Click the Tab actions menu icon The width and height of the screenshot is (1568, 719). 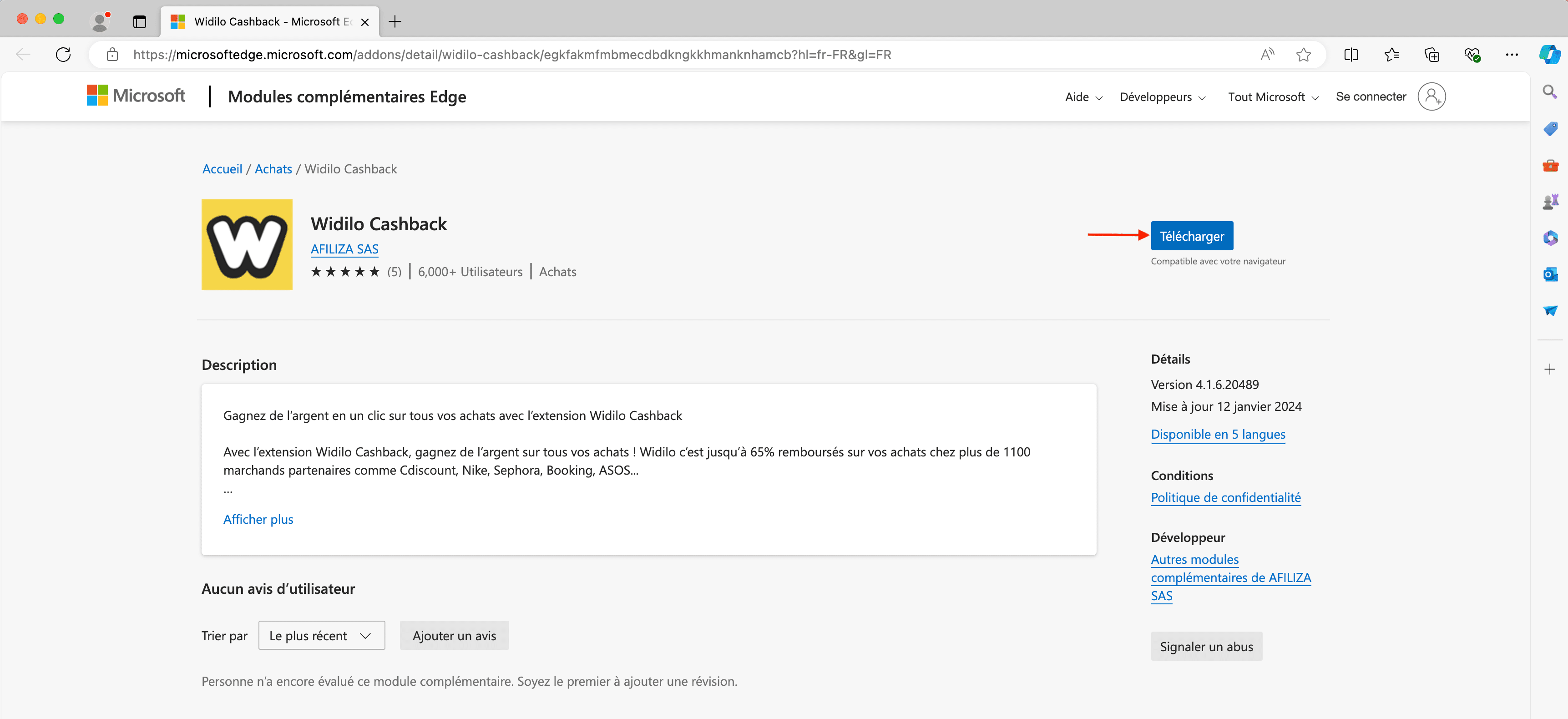(139, 22)
